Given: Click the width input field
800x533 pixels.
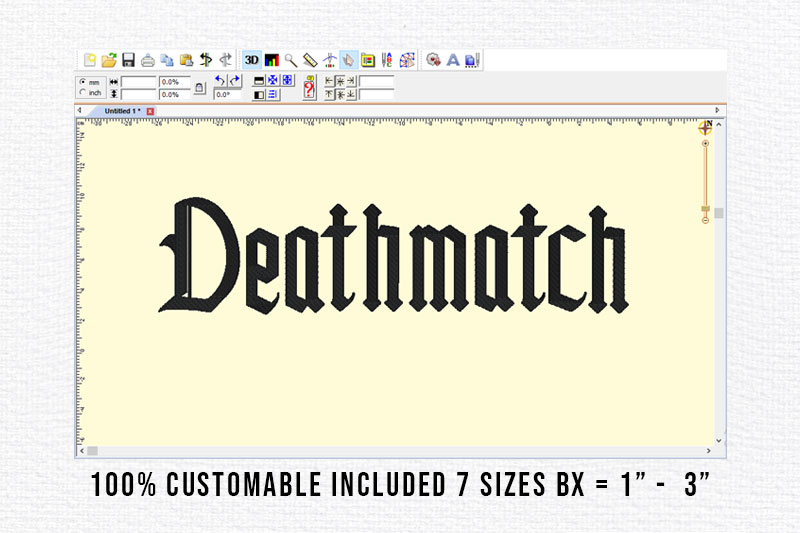Looking at the screenshot, I should point(138,82).
